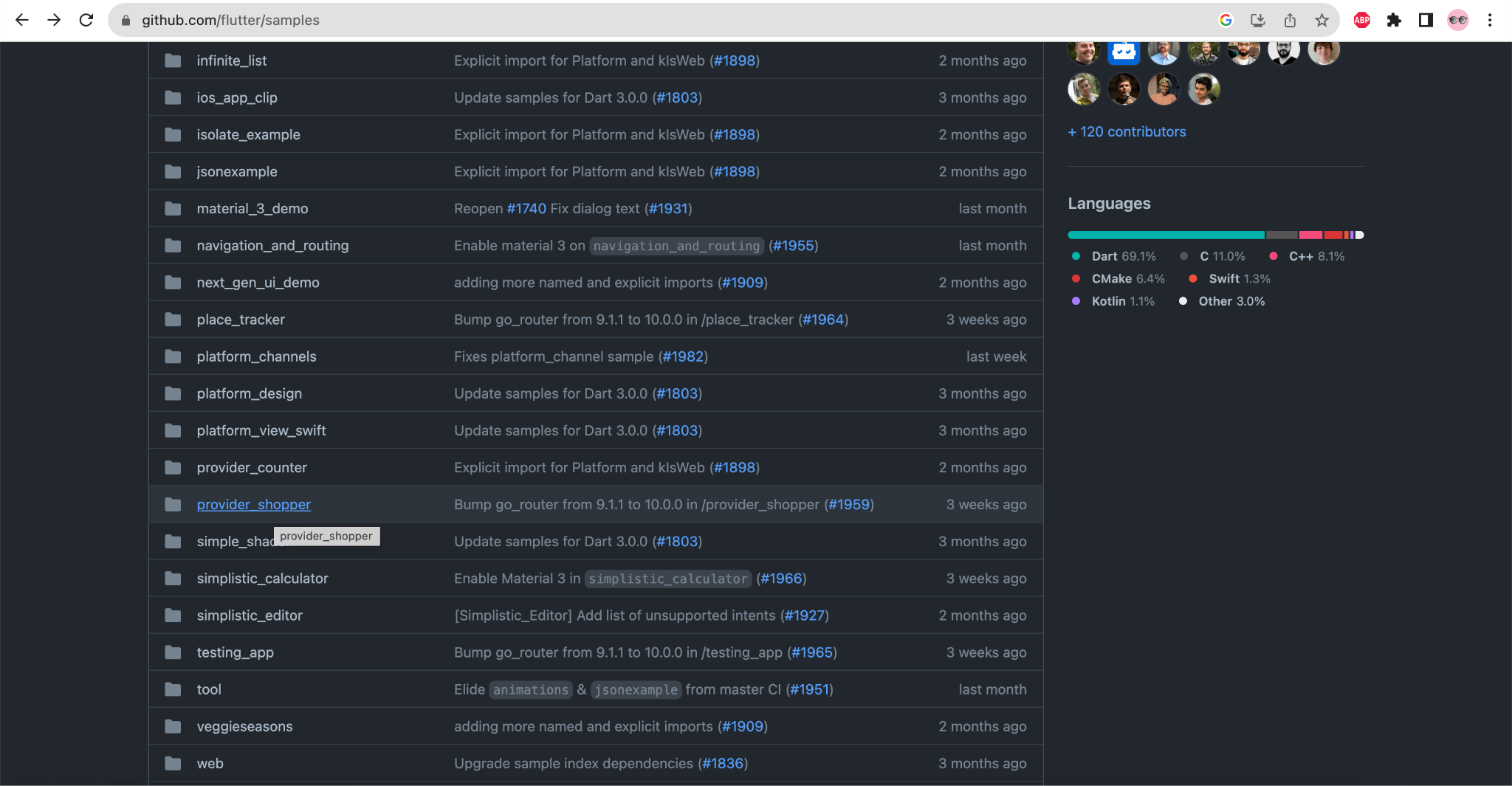Open Chrome three-dot menu
Viewport: 1512px width, 786px height.
click(1490, 20)
